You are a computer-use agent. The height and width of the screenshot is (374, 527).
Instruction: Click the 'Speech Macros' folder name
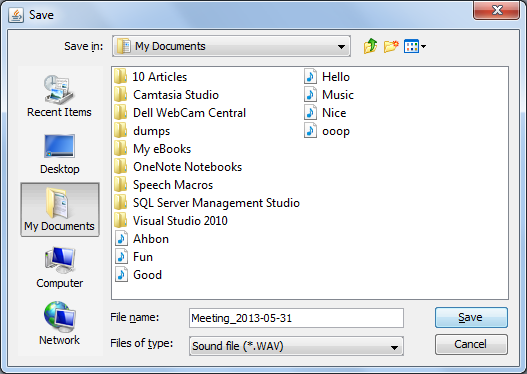(173, 185)
